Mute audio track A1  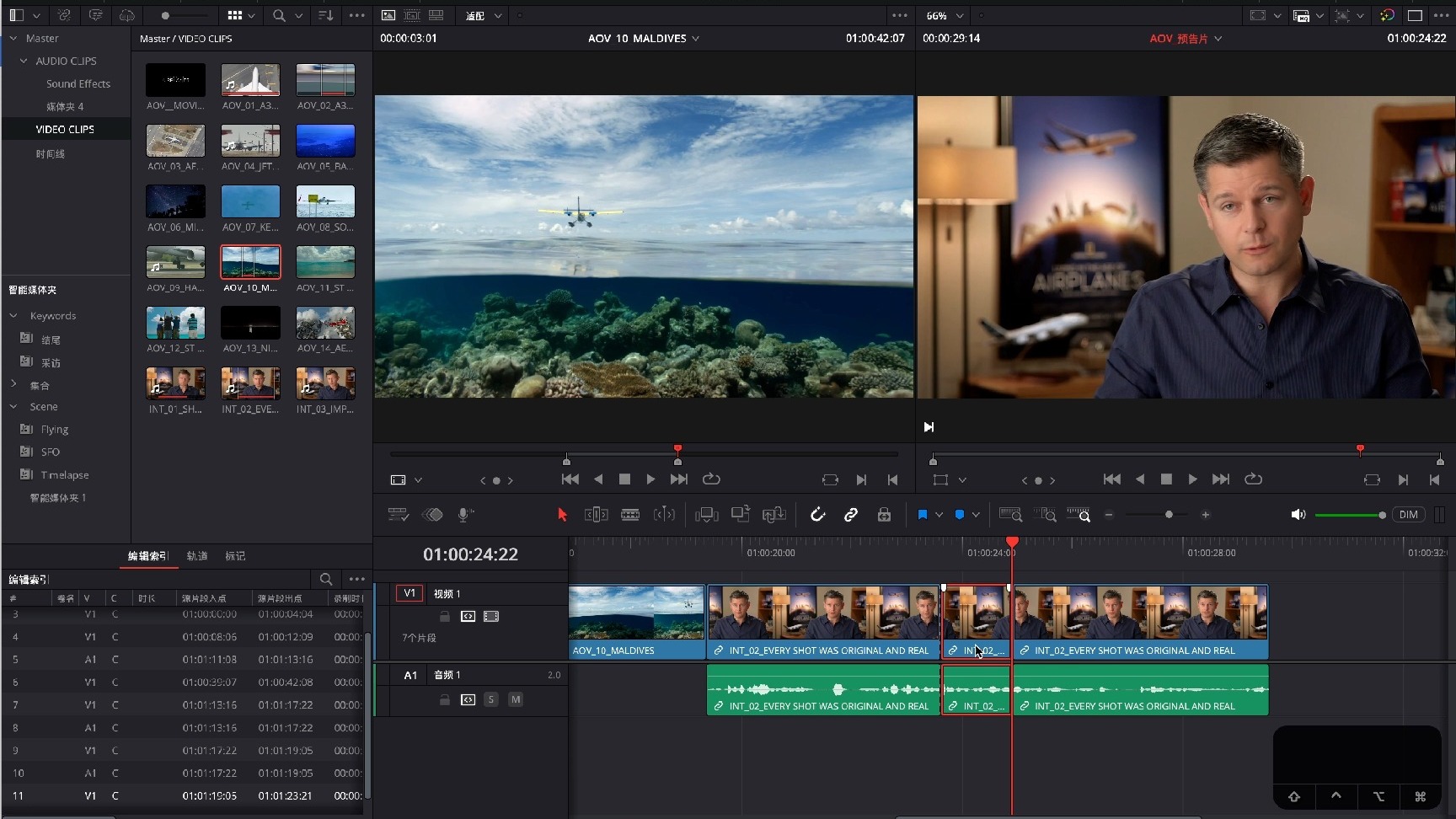(x=516, y=699)
